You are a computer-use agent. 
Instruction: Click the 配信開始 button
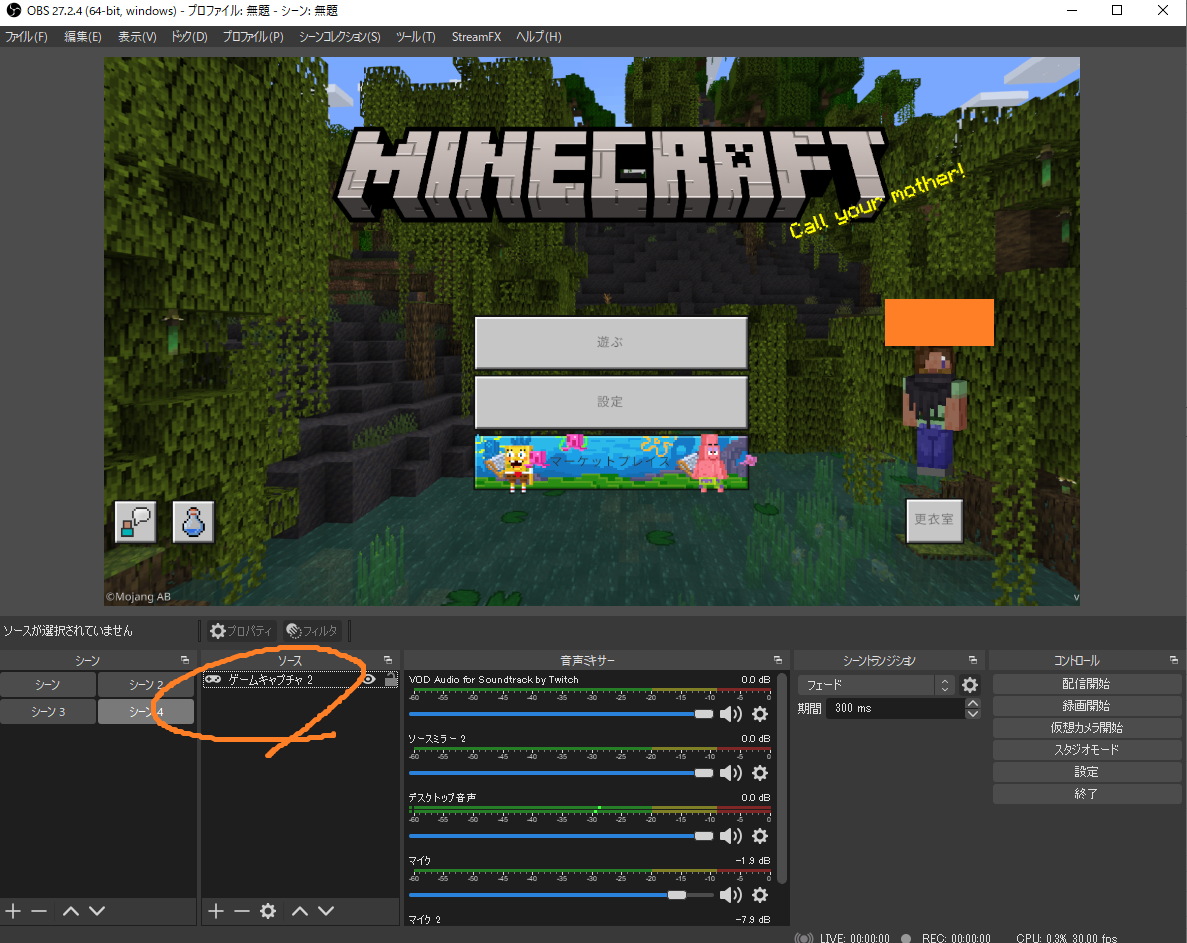(1086, 684)
